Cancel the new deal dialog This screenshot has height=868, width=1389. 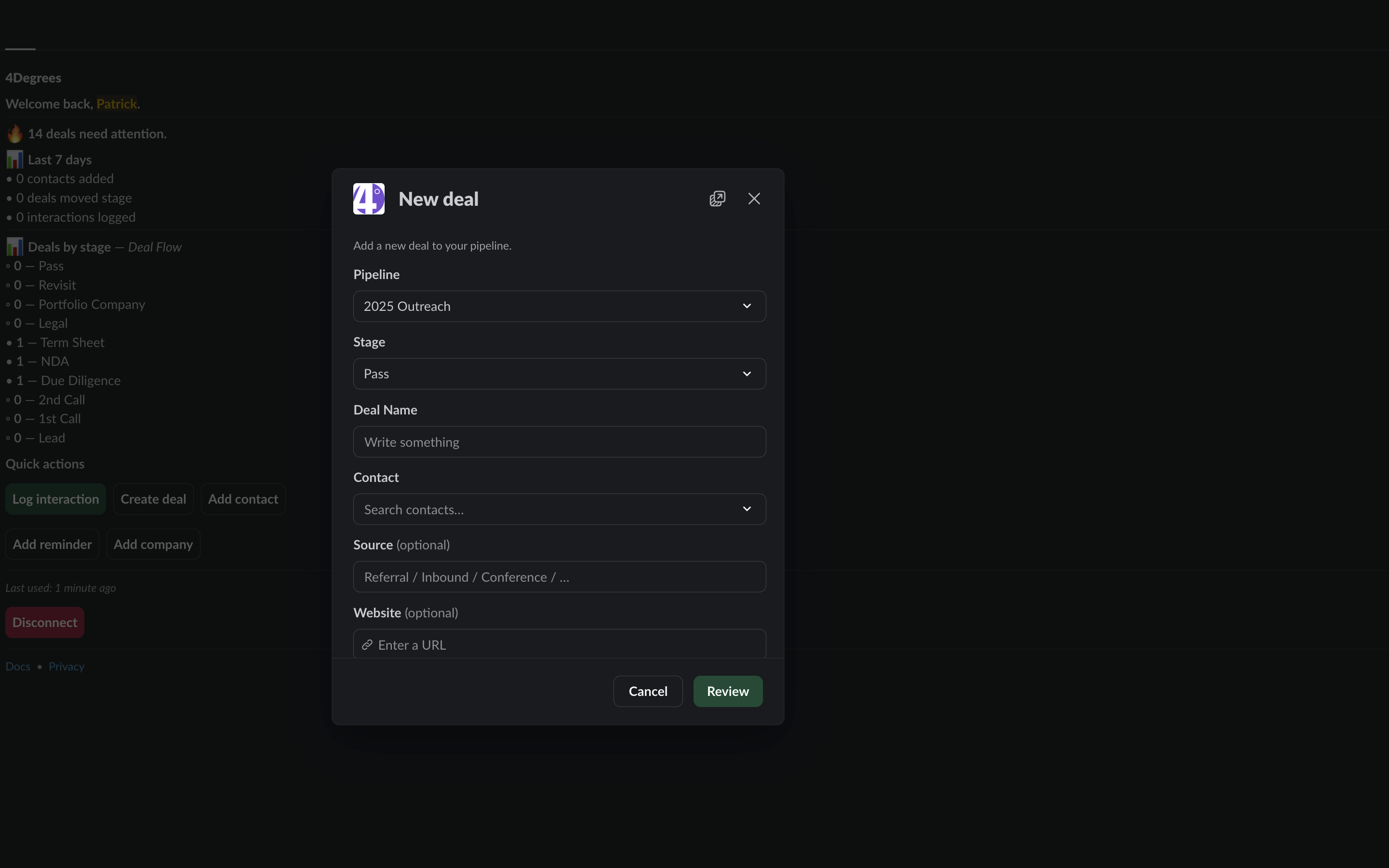tap(648, 691)
